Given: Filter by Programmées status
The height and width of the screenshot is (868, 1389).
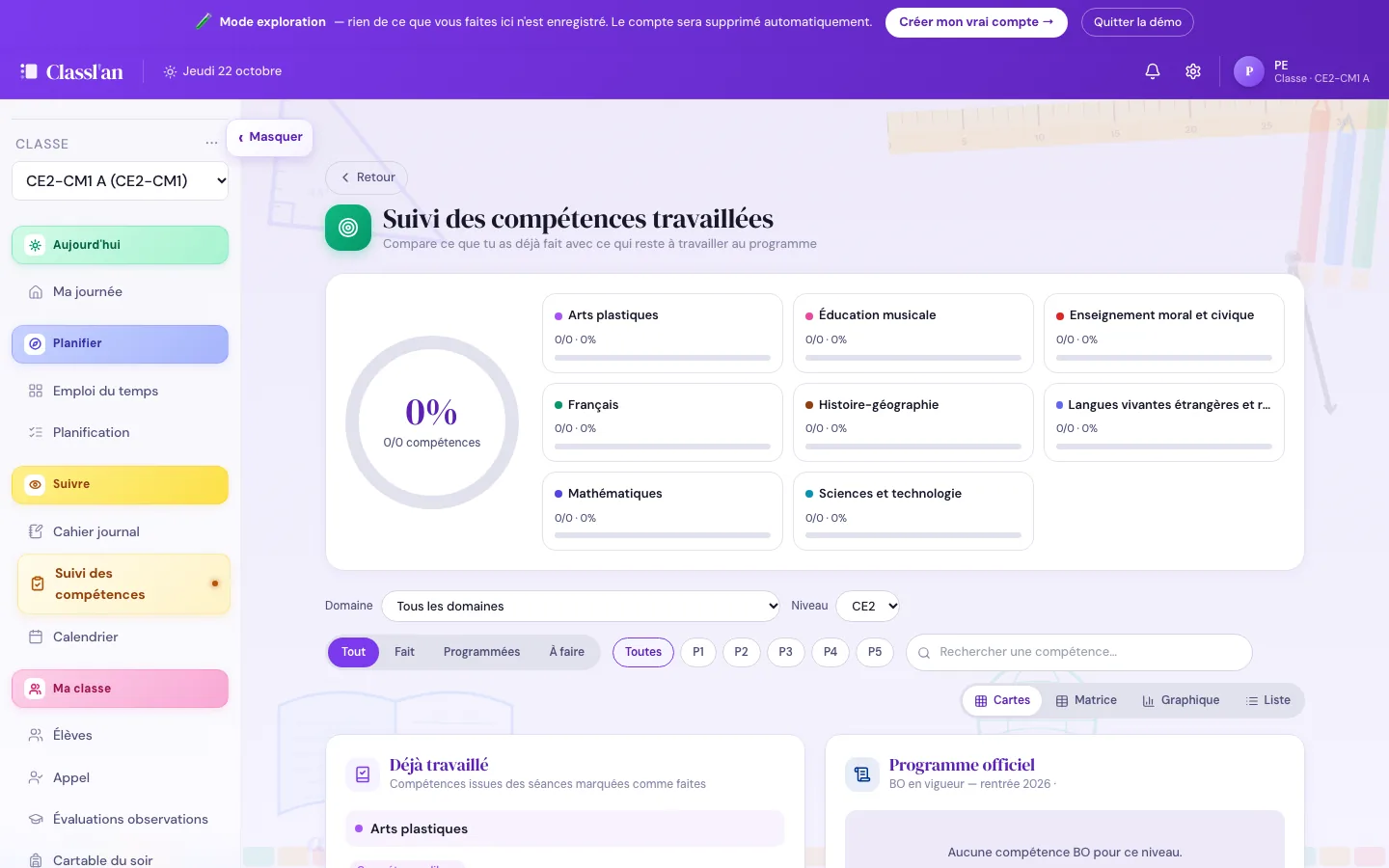Looking at the screenshot, I should click(x=481, y=652).
